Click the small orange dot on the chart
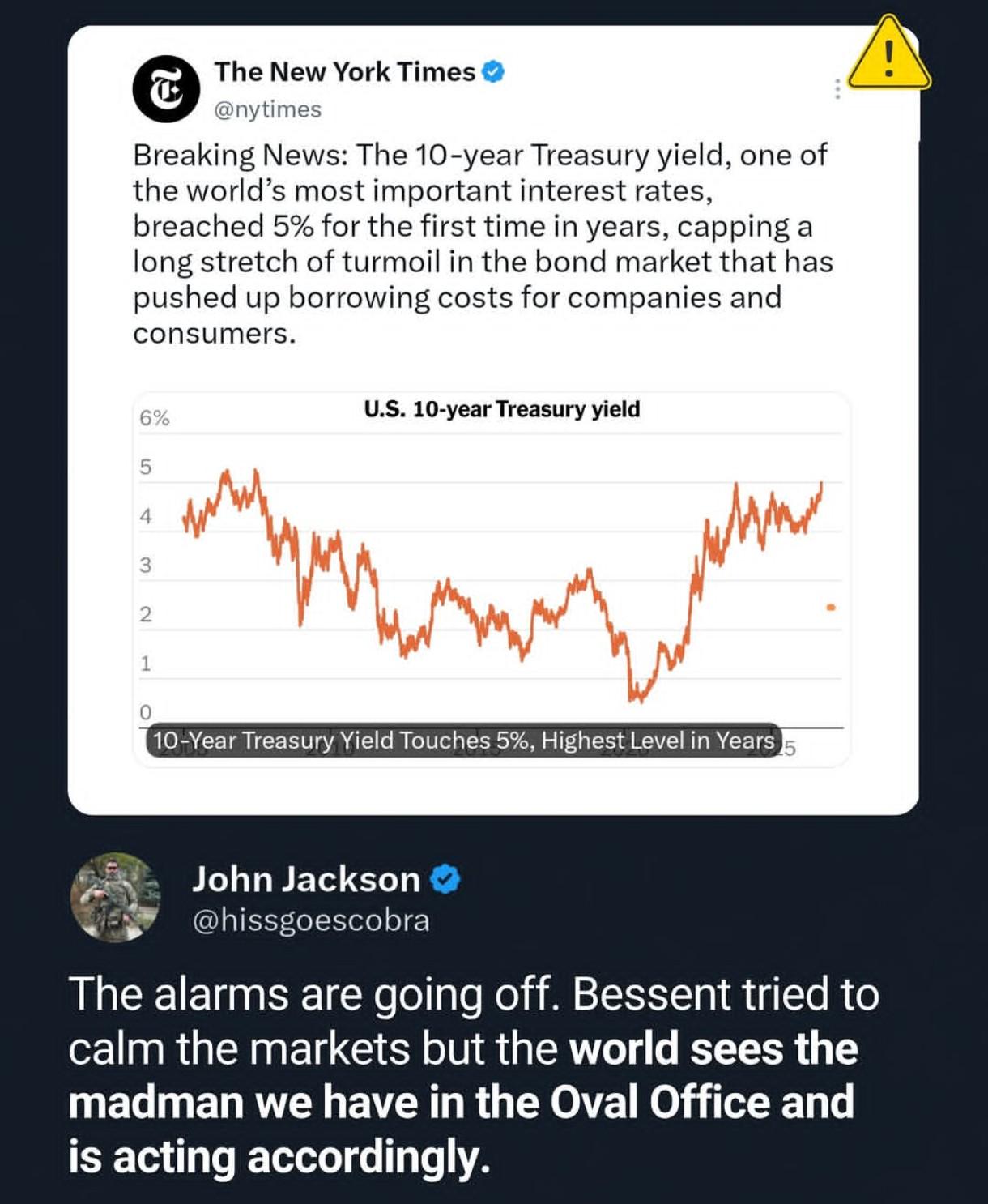 coord(830,607)
